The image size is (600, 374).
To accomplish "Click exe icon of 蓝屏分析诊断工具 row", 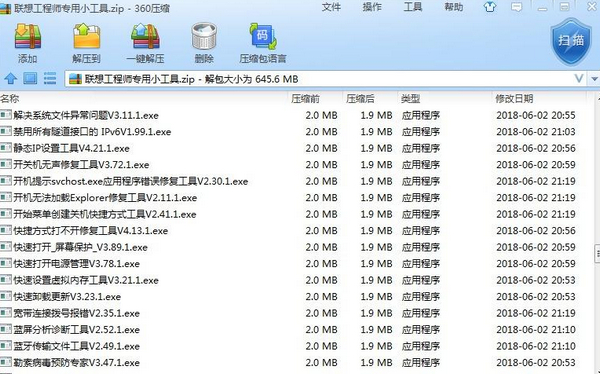I will pyautogui.click(x=6, y=329).
